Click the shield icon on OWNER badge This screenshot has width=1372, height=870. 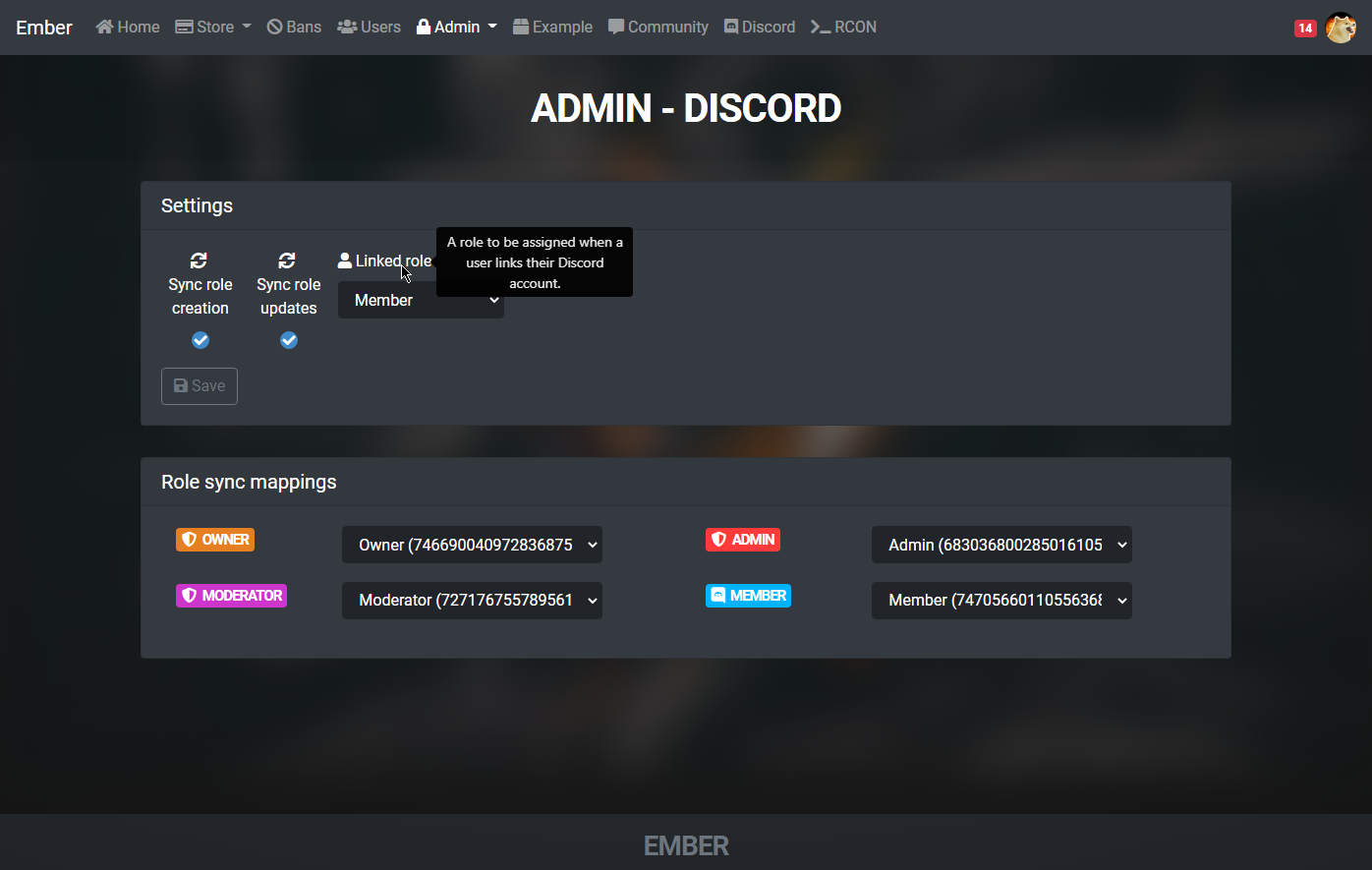tap(190, 540)
